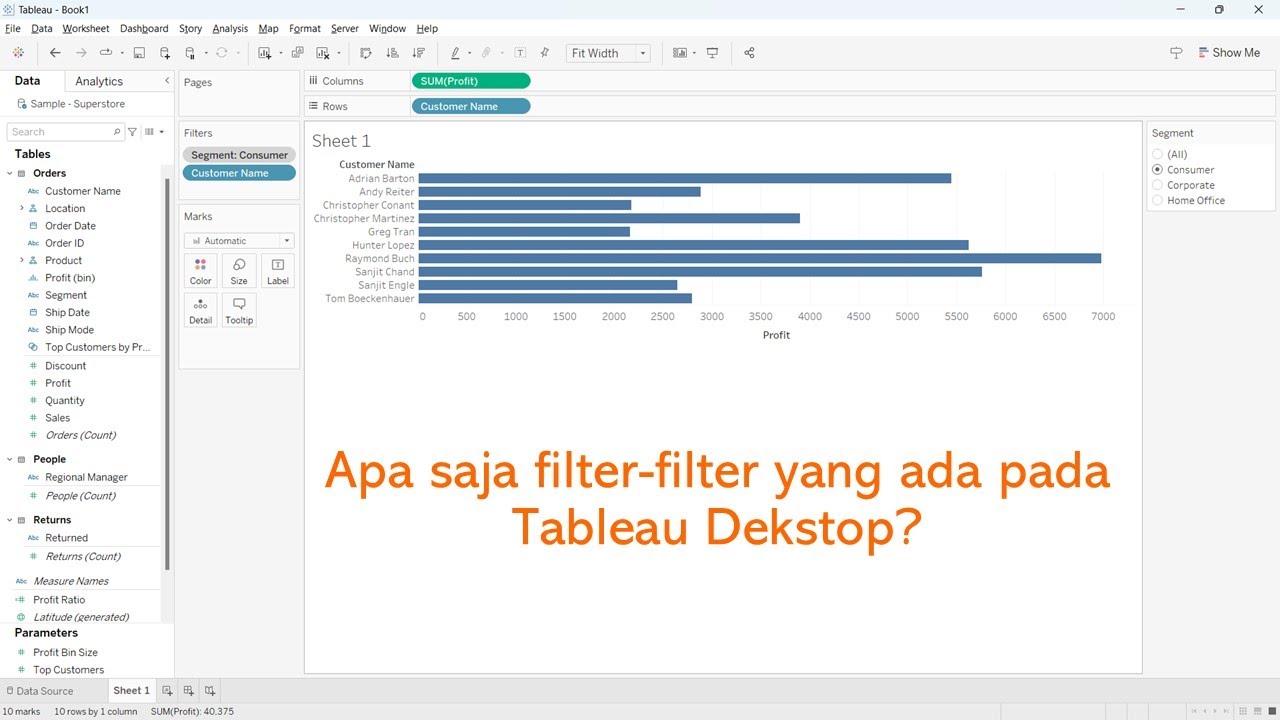Sort descending using toolbar icon
1280x720 pixels.
(418, 53)
